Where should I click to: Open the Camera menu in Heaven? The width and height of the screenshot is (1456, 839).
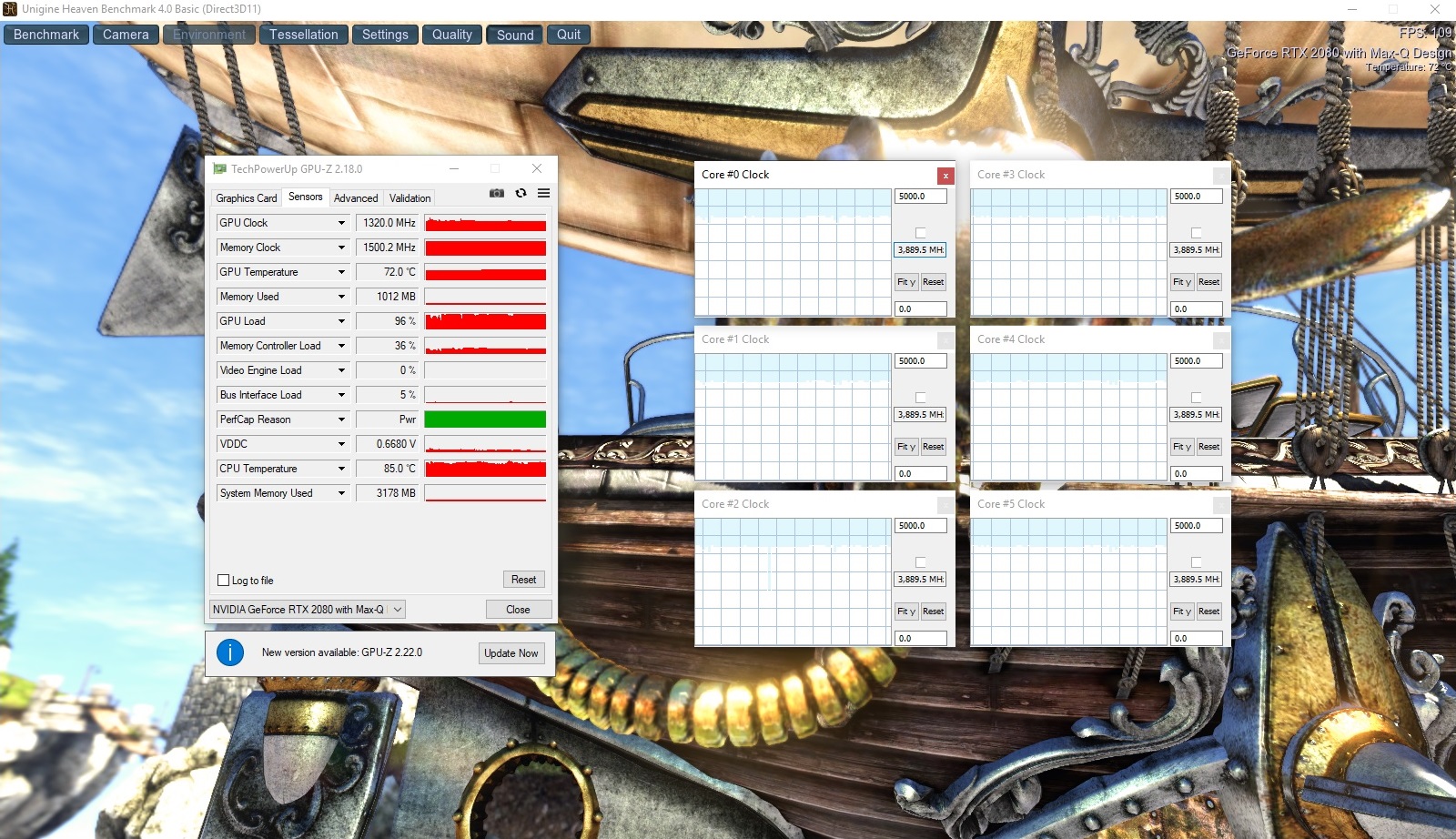126,35
